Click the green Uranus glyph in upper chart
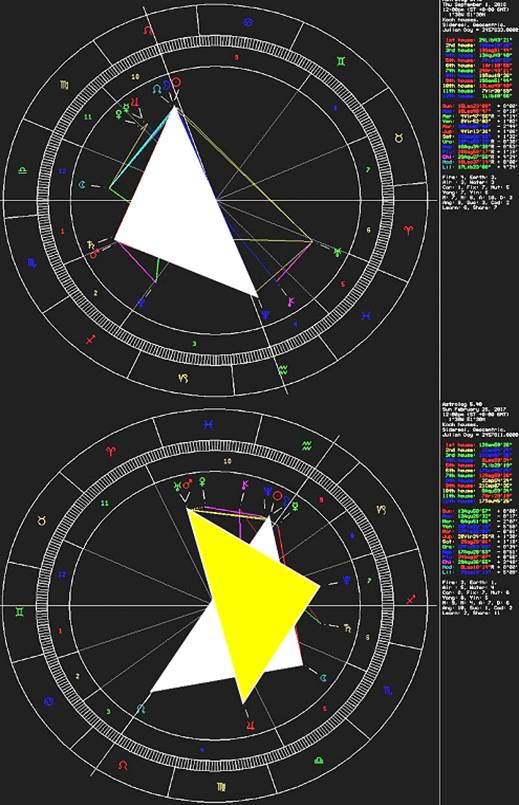This screenshot has width=519, height=805. [x=337, y=252]
